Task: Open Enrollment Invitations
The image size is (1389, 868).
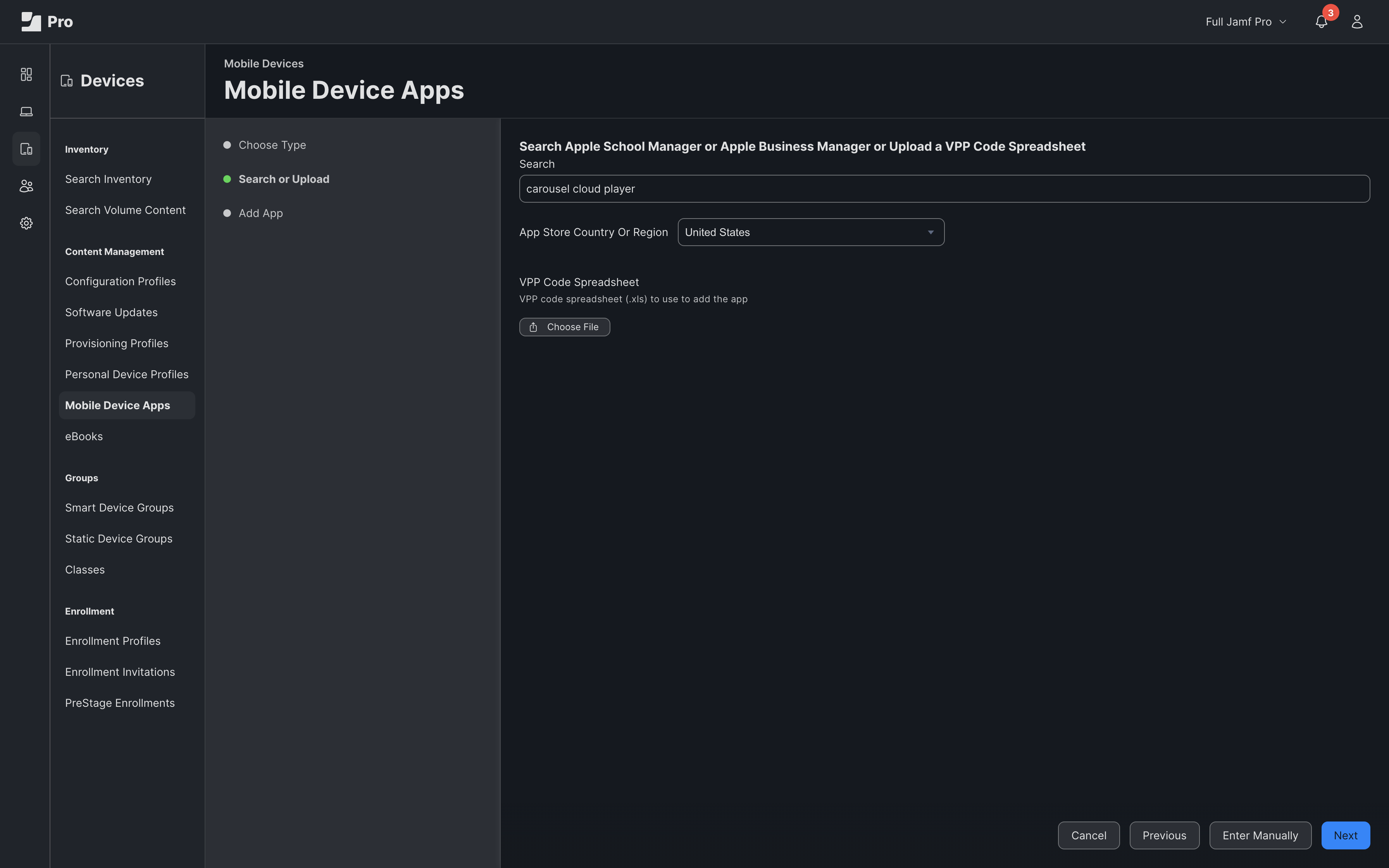Action: tap(119, 672)
